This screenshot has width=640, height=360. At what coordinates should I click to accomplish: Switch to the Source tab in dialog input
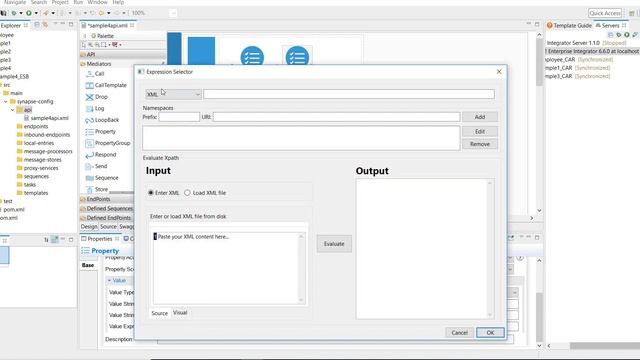click(x=160, y=313)
